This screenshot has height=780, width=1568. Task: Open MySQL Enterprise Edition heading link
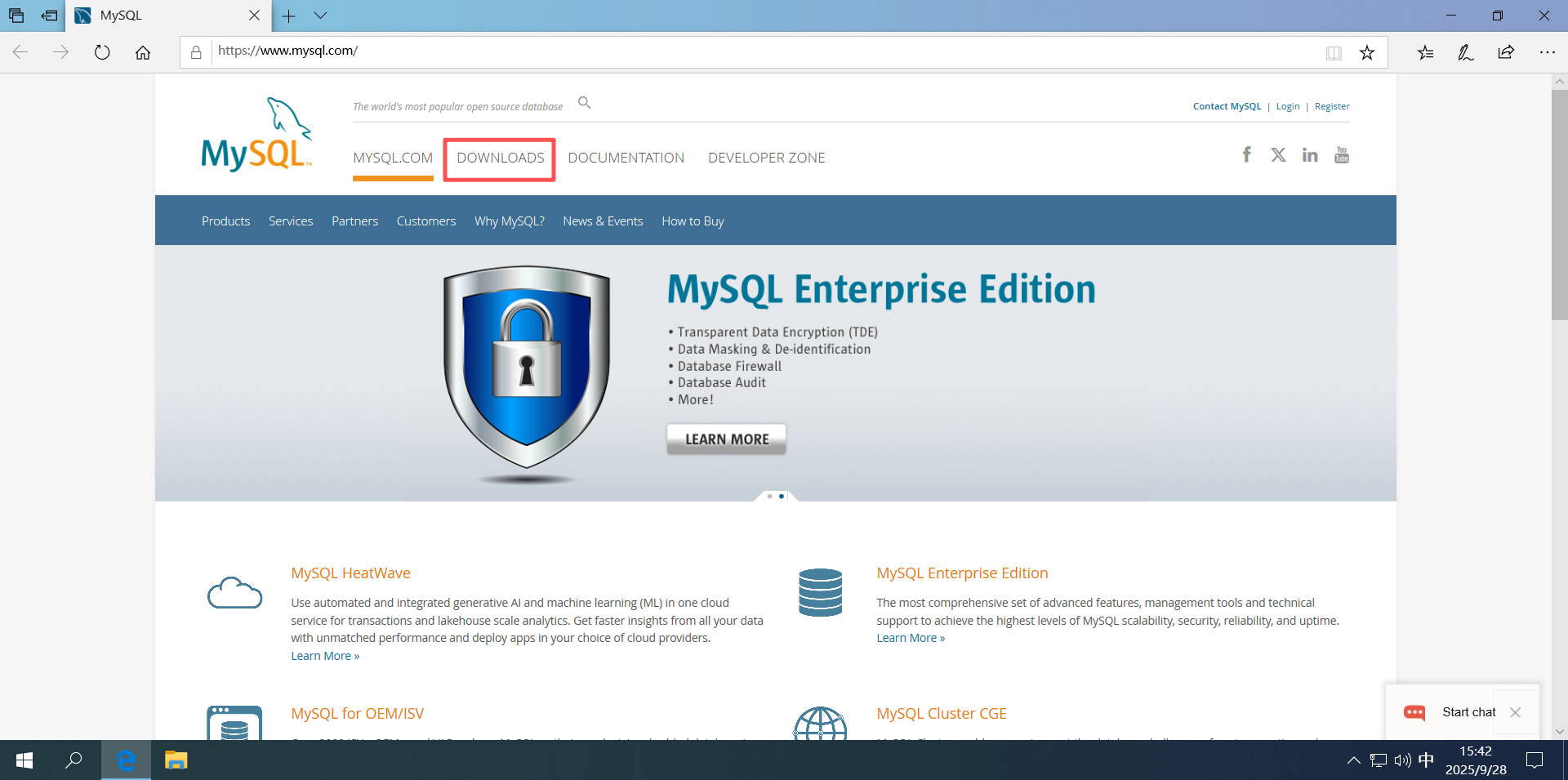pyautogui.click(x=962, y=573)
